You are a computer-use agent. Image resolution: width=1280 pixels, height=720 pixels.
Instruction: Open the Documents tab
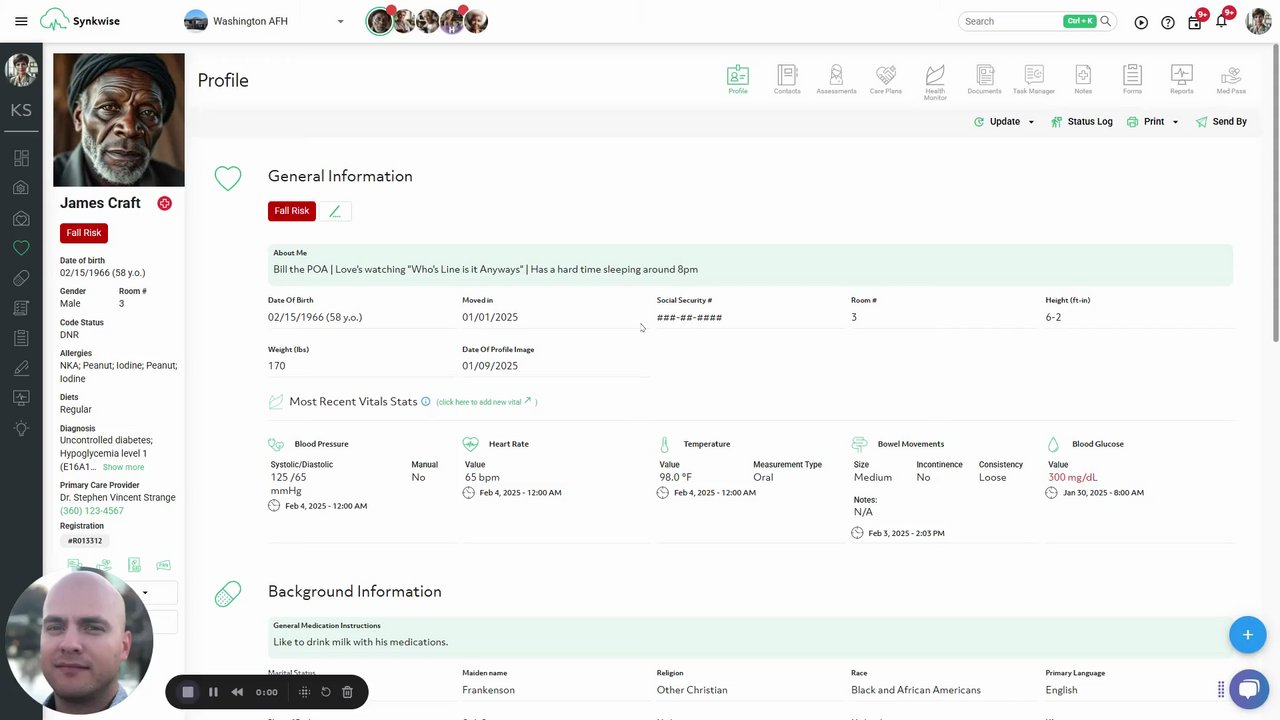pos(985,80)
